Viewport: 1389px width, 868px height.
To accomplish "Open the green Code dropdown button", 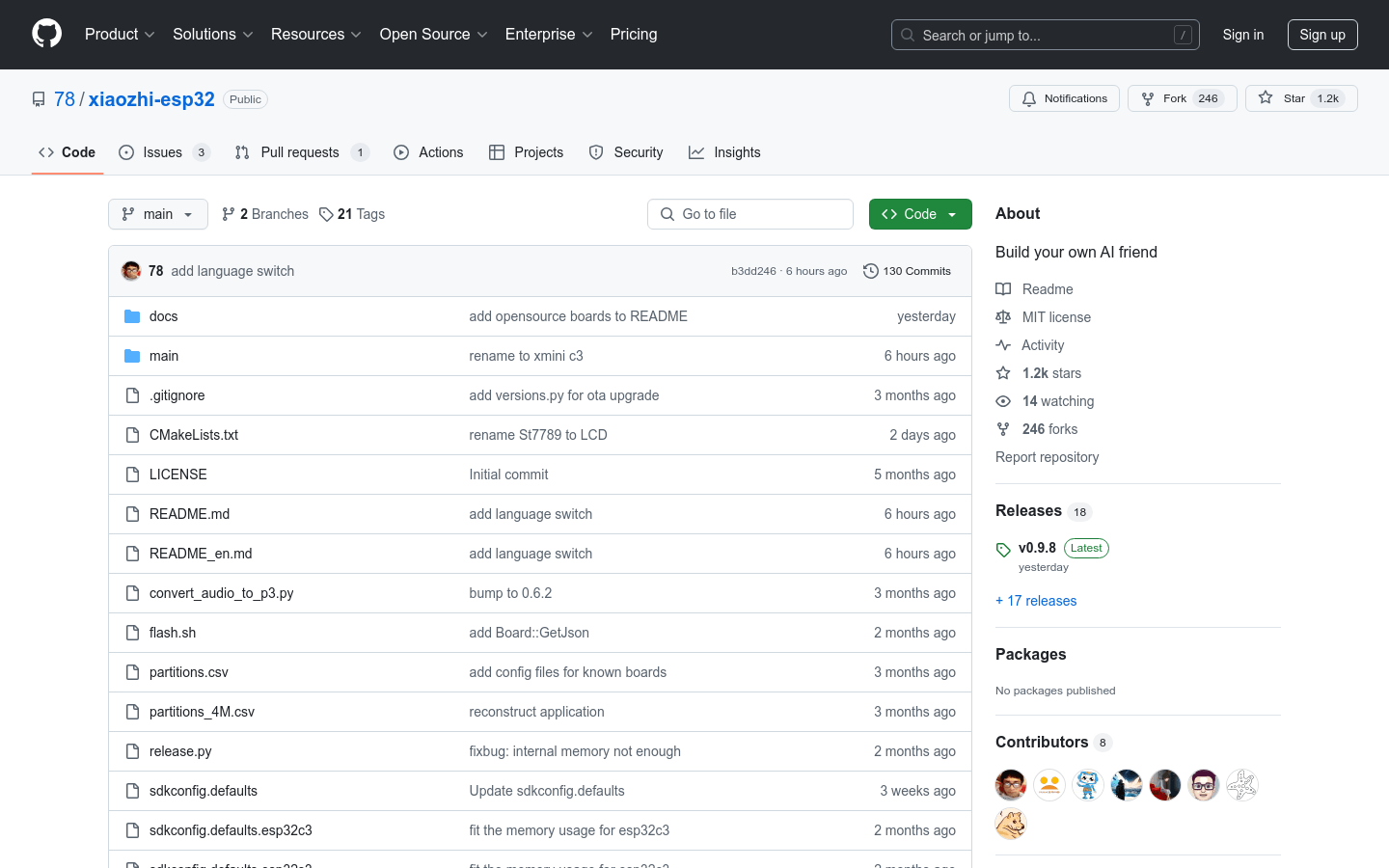I will click(x=920, y=214).
